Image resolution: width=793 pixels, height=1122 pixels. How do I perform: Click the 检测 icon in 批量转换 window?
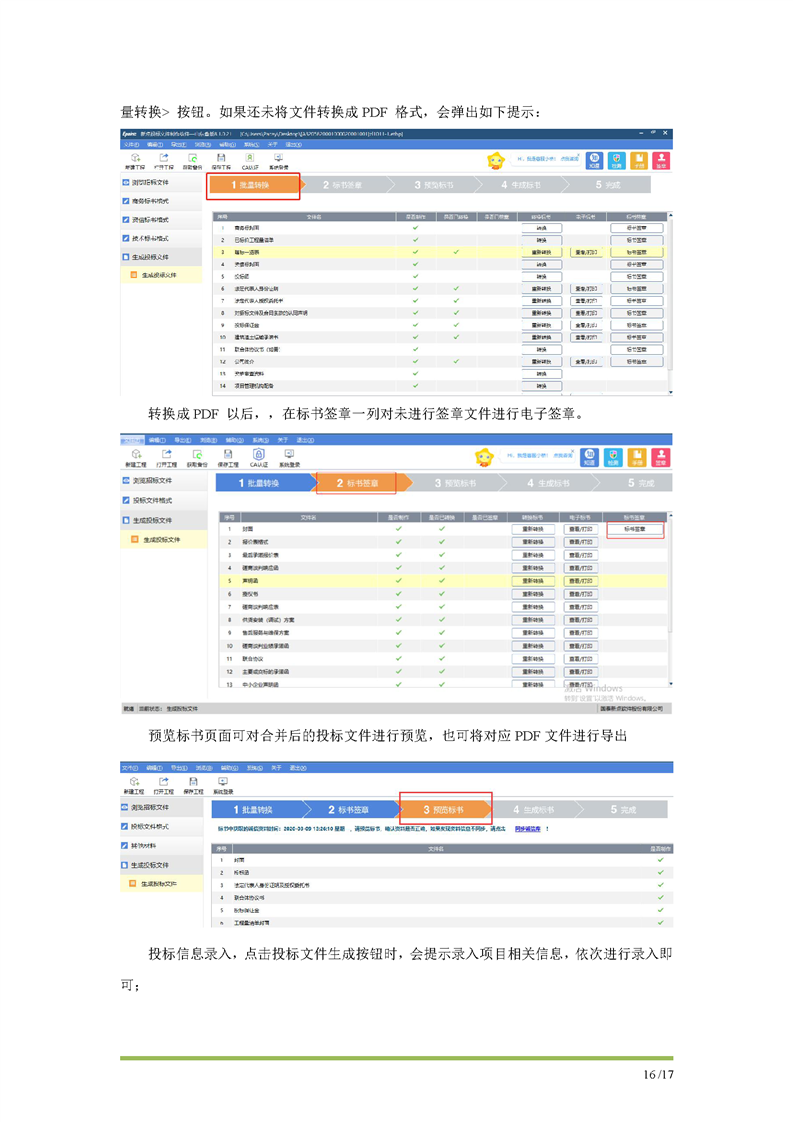point(617,159)
